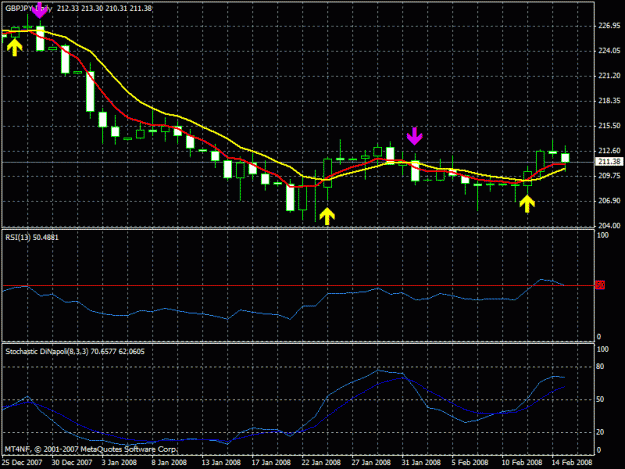Click the magenta sell arrow overlapping the chart title
Viewport: 625px width, 469px height.
[x=39, y=10]
